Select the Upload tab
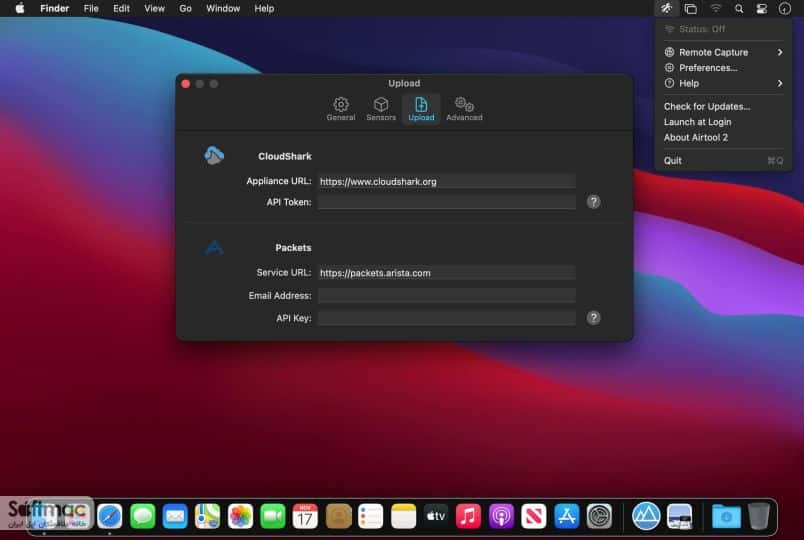This screenshot has height=540, width=804. click(421, 109)
